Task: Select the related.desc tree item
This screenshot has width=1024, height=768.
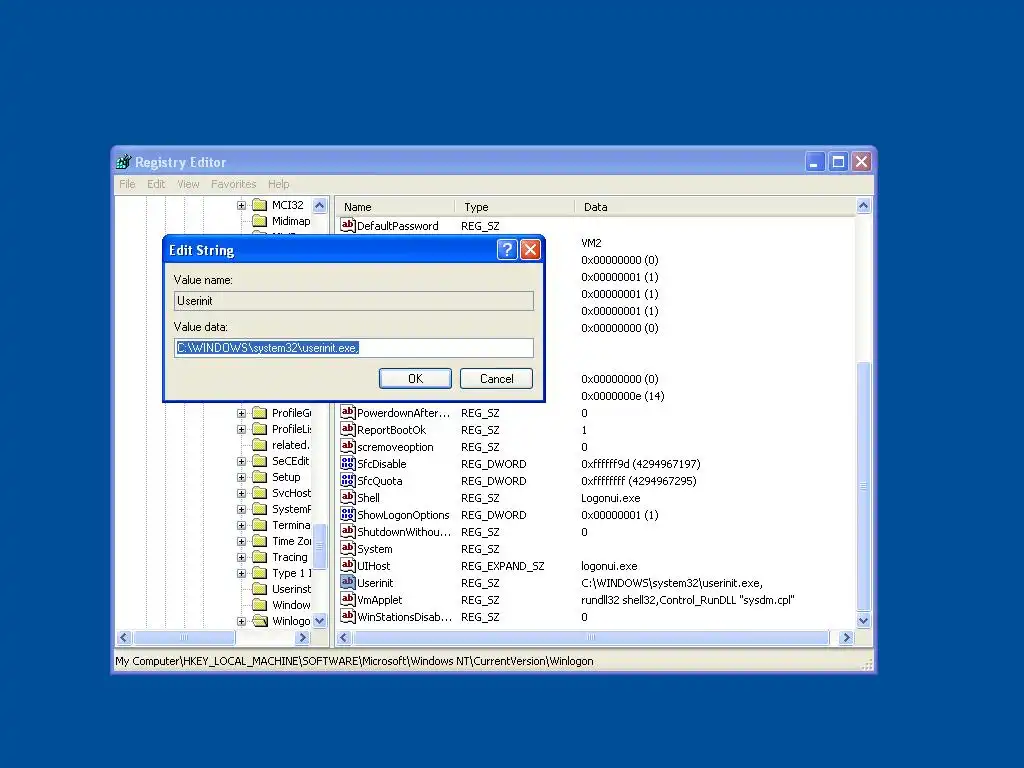Action: click(291, 445)
